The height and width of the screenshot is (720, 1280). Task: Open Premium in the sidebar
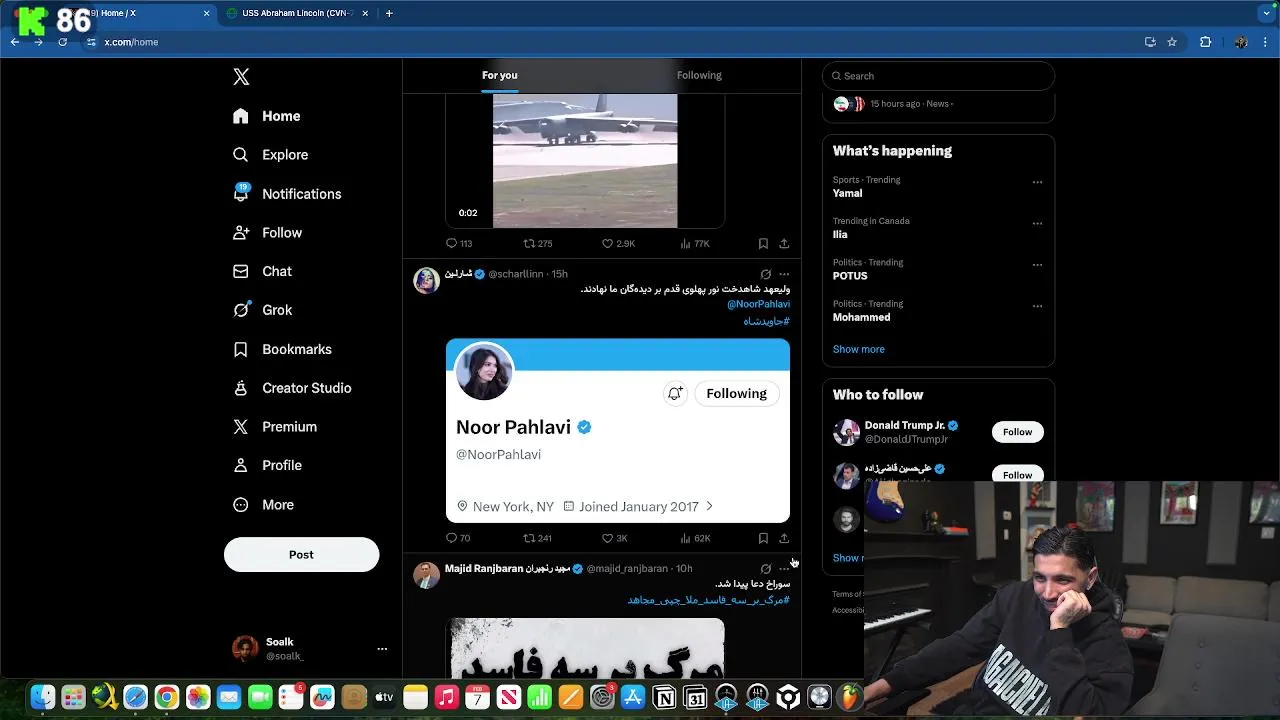click(275, 427)
